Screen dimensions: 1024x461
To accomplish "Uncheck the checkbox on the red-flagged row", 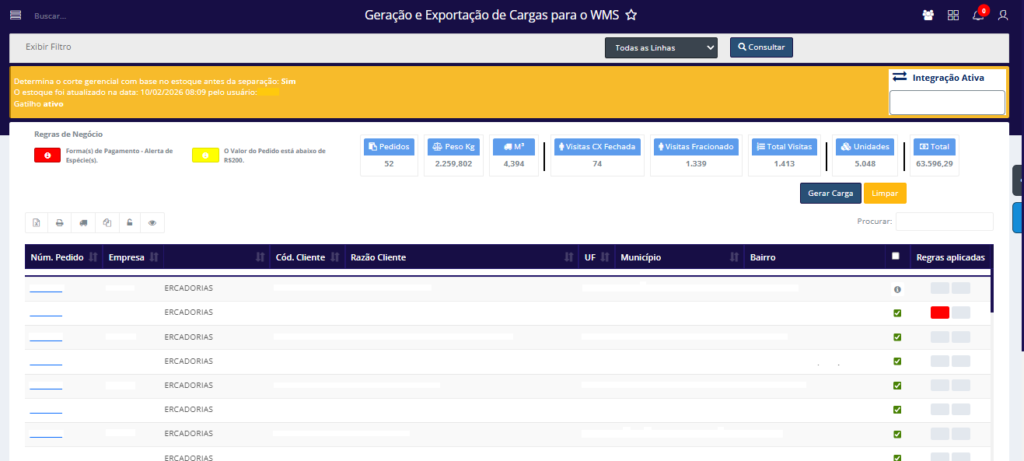I will [x=897, y=313].
